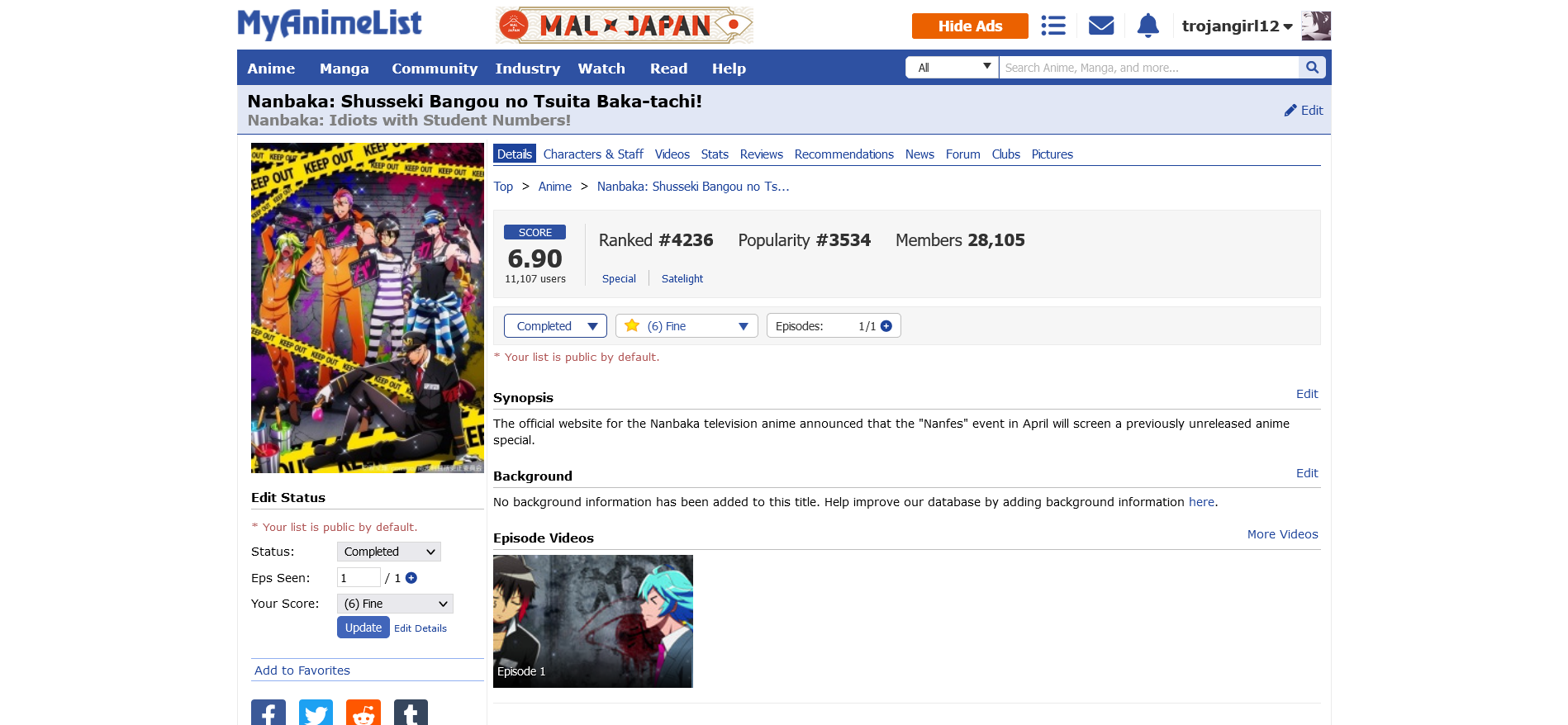1568x725 pixels.
Task: Share on Reddit icon
Action: [363, 713]
